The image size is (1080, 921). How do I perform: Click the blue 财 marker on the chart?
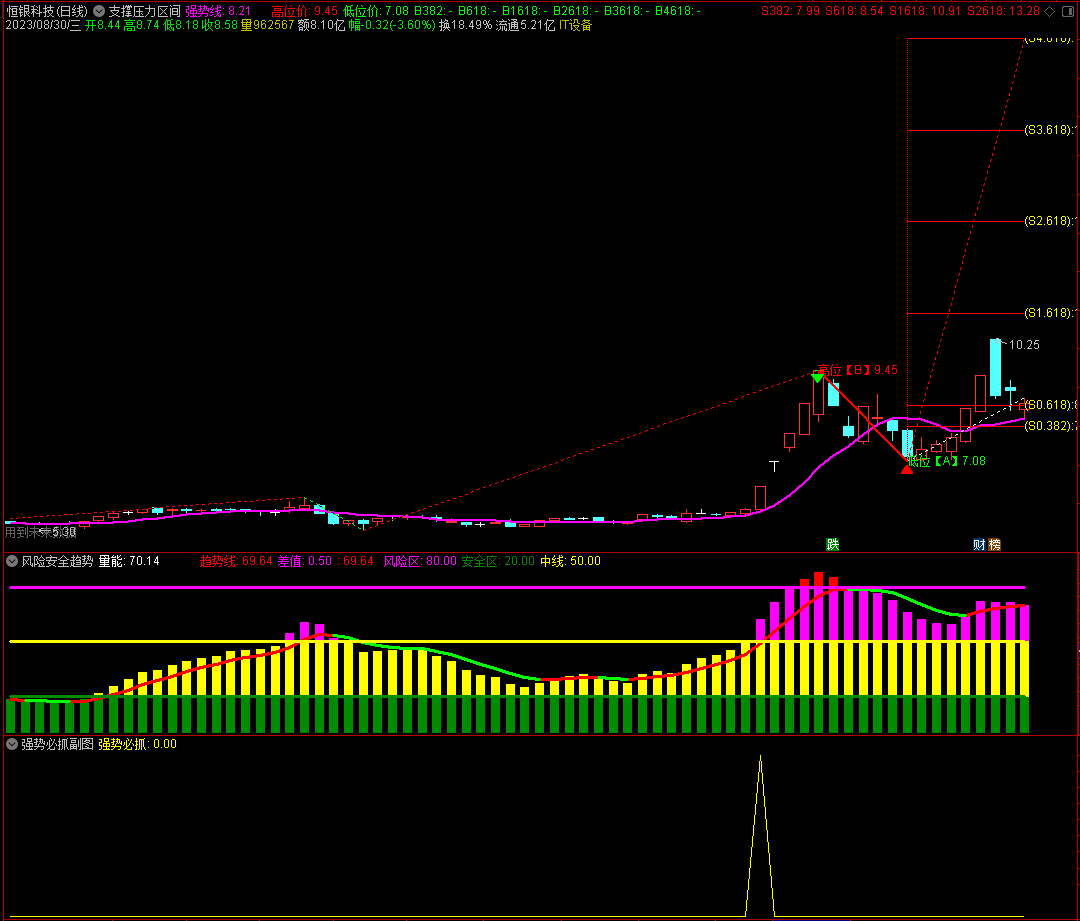(979, 545)
